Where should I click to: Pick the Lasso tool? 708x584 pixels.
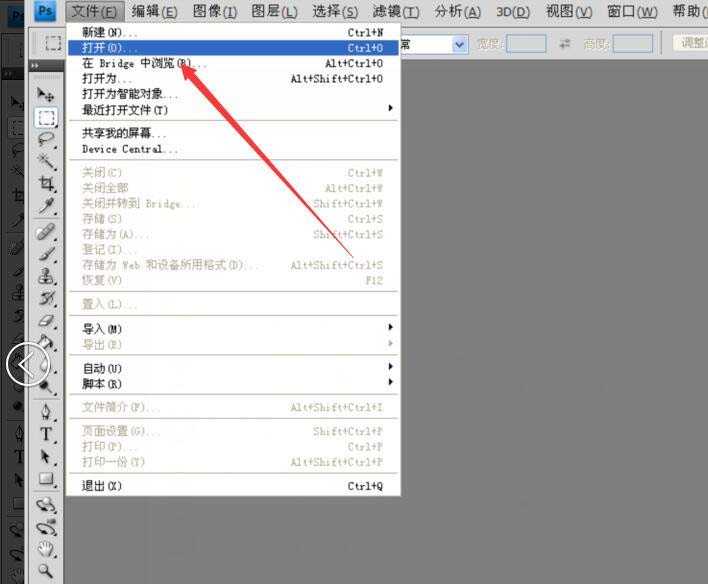tap(46, 140)
